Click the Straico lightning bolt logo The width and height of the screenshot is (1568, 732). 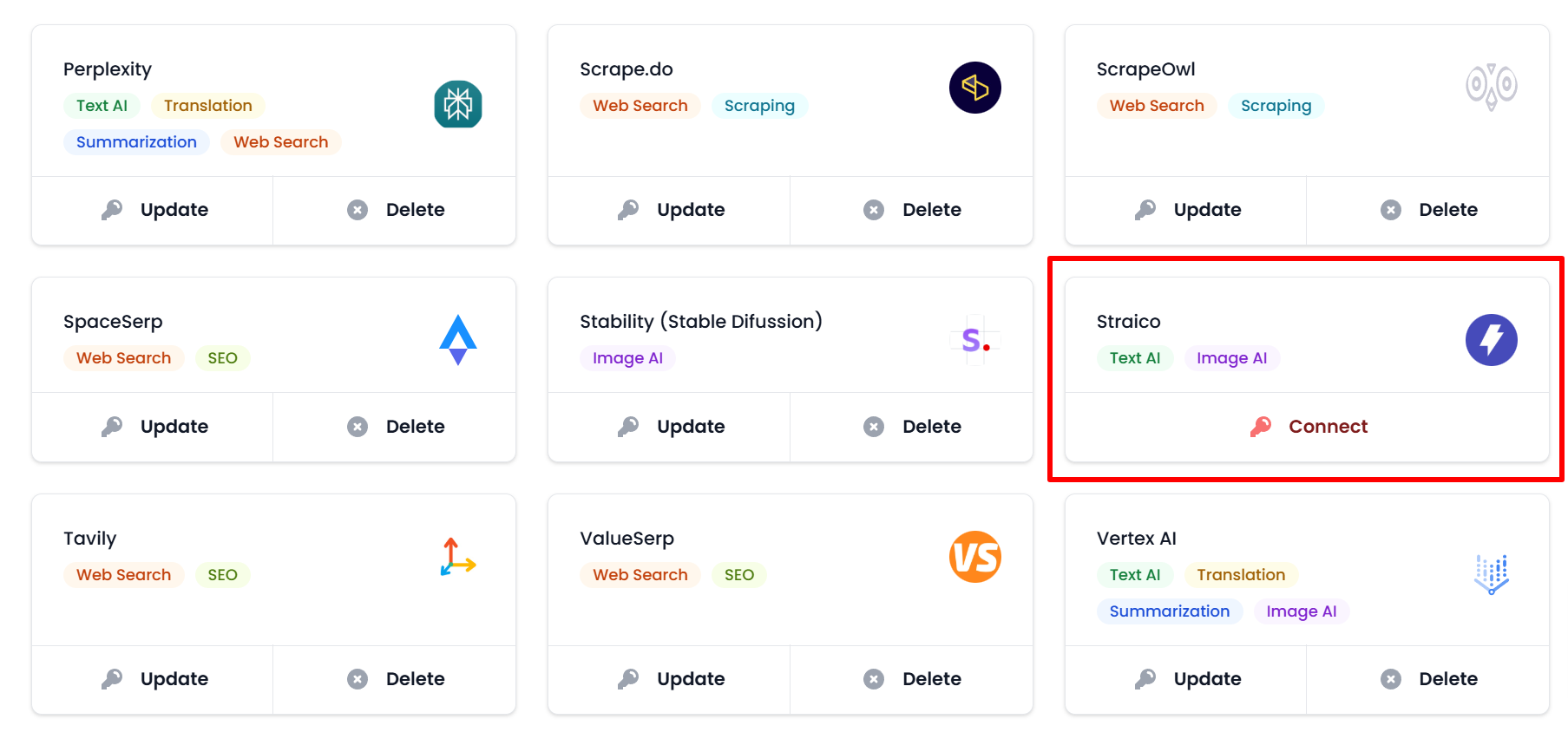click(x=1491, y=339)
